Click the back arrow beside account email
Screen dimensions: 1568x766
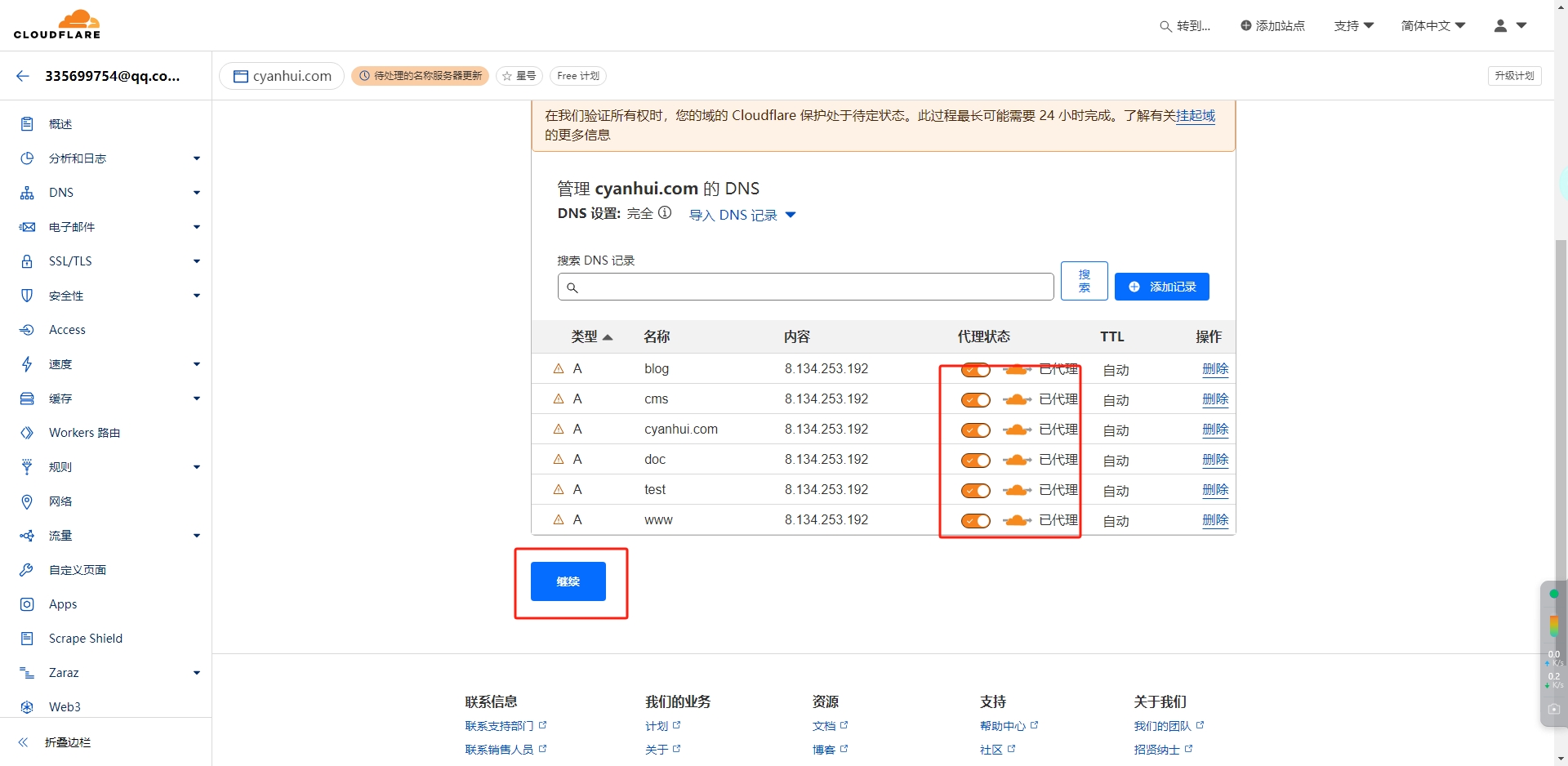tap(23, 76)
